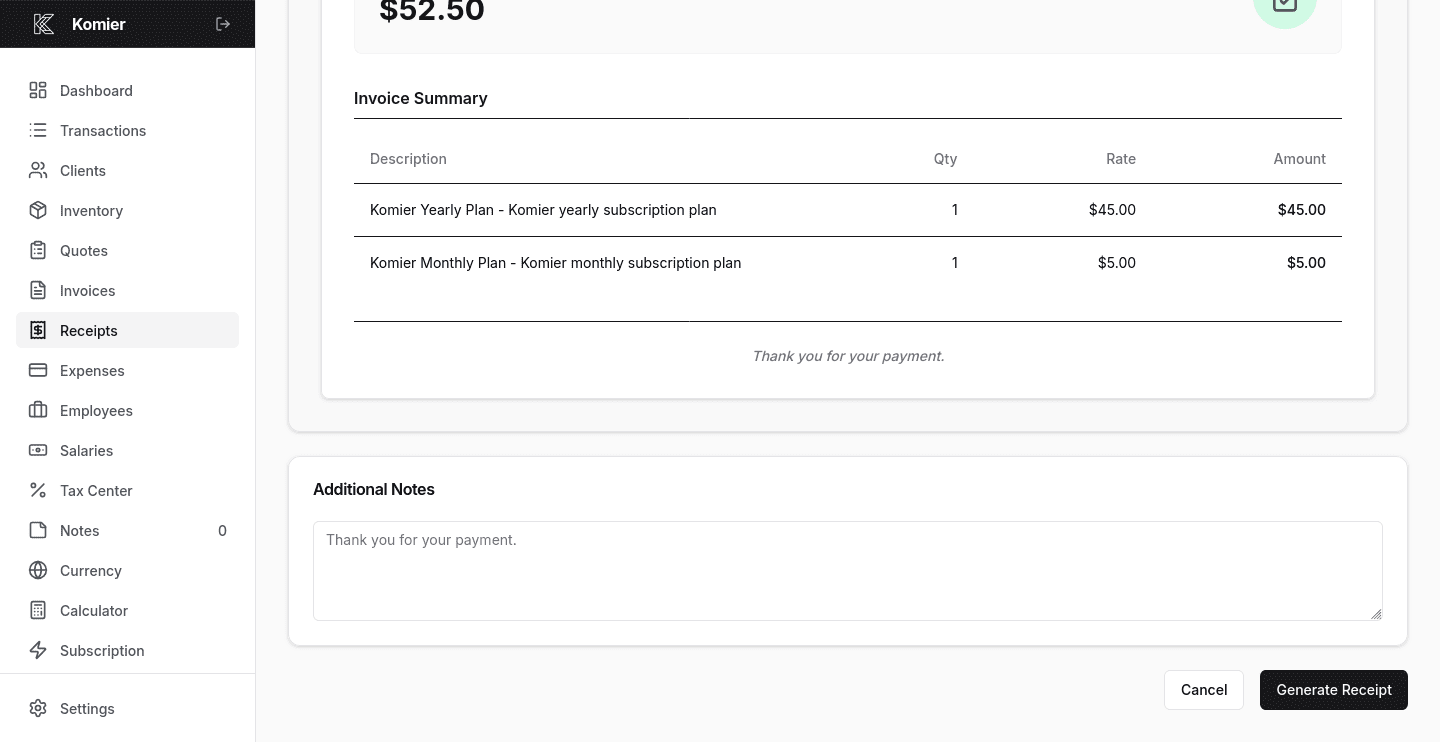The image size is (1440, 742).
Task: Open Quotes using its document icon
Action: pyautogui.click(x=38, y=250)
